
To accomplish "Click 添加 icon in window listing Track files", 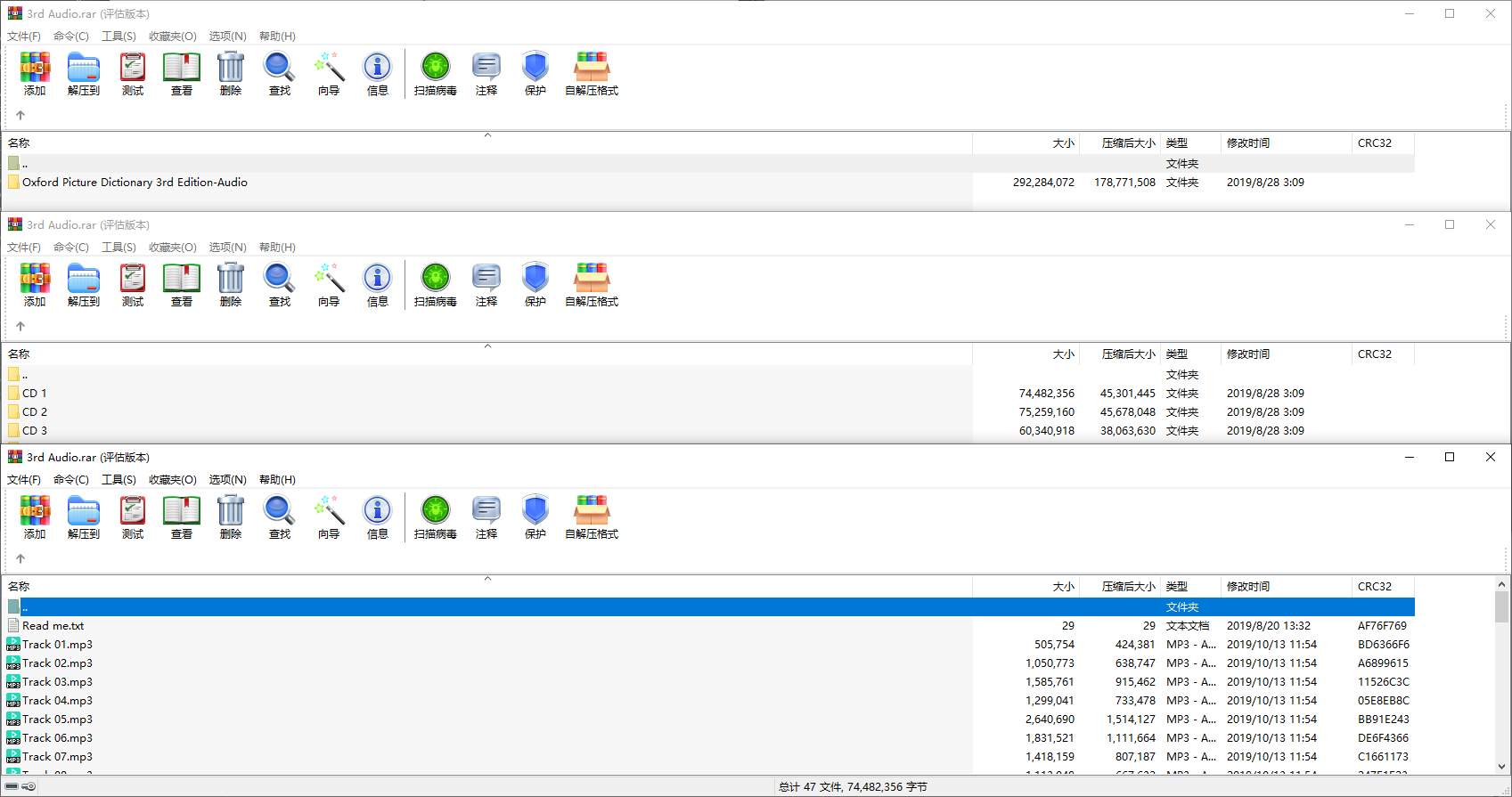I will tap(35, 517).
